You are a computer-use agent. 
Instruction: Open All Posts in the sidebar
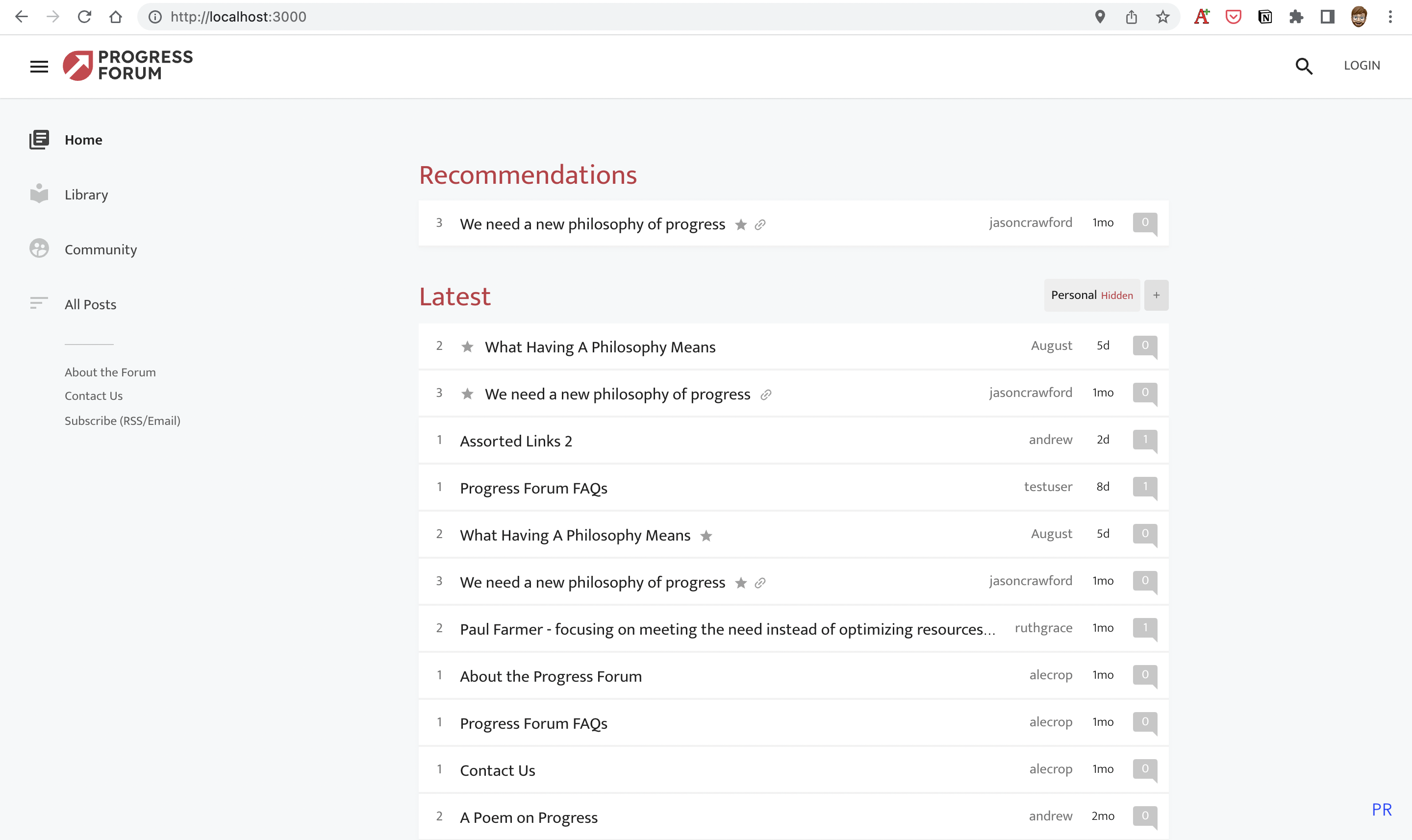click(90, 304)
